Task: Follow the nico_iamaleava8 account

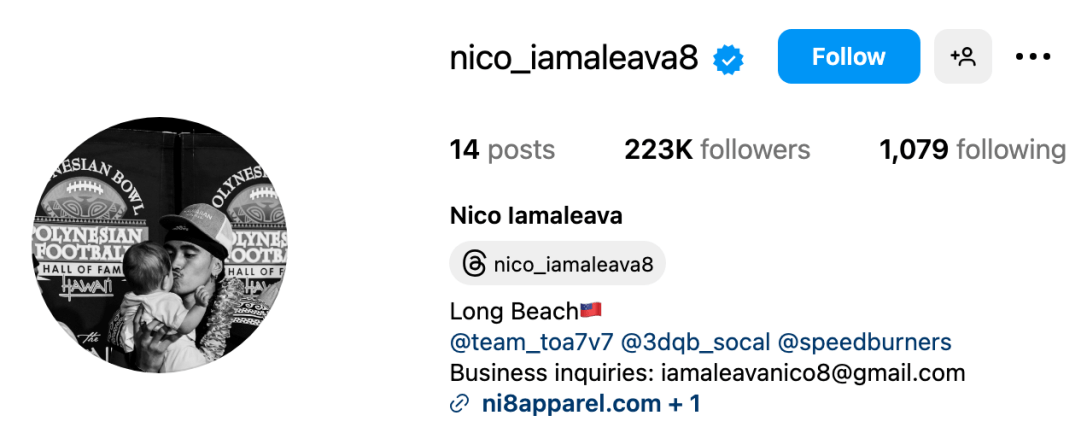Action: (849, 57)
